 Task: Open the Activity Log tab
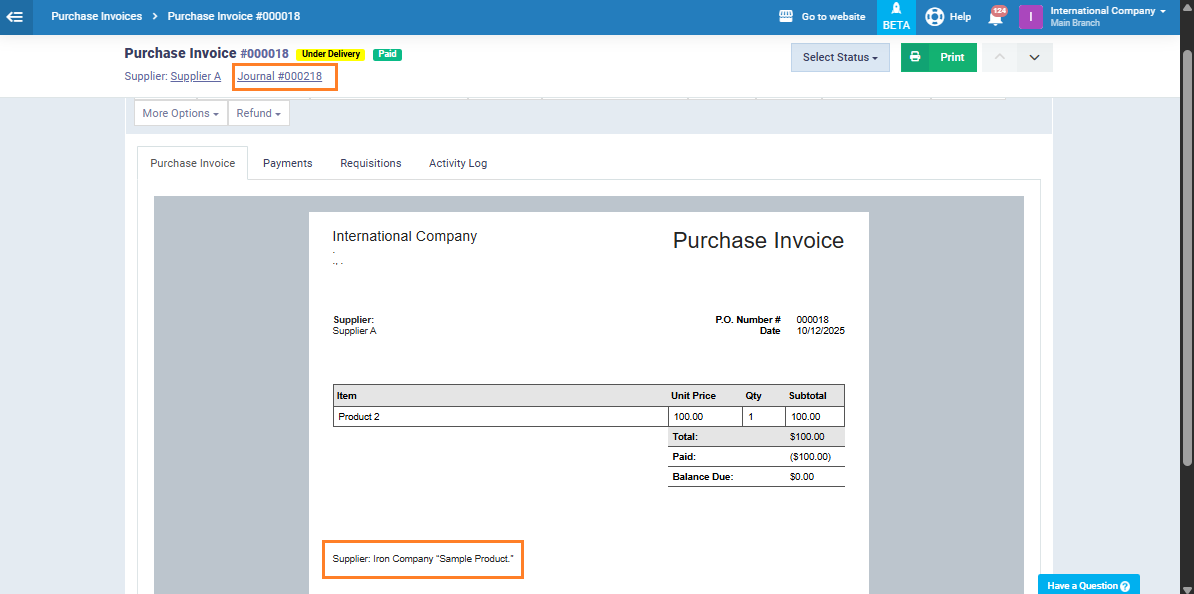(458, 163)
